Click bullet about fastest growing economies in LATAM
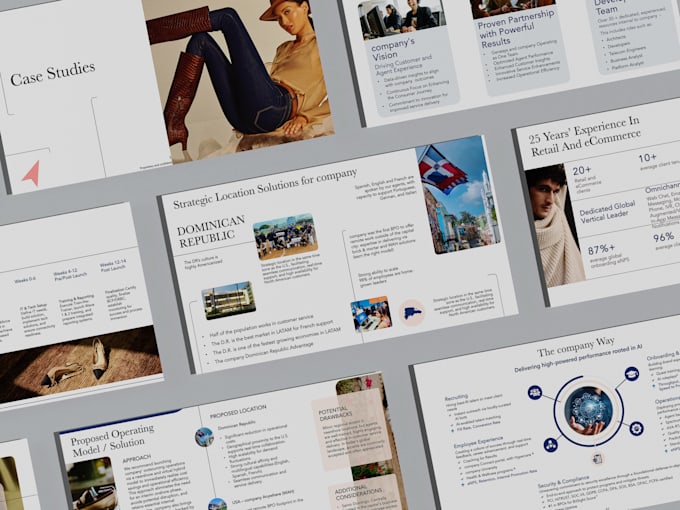Image resolution: width=680 pixels, height=510 pixels. click(x=276, y=340)
